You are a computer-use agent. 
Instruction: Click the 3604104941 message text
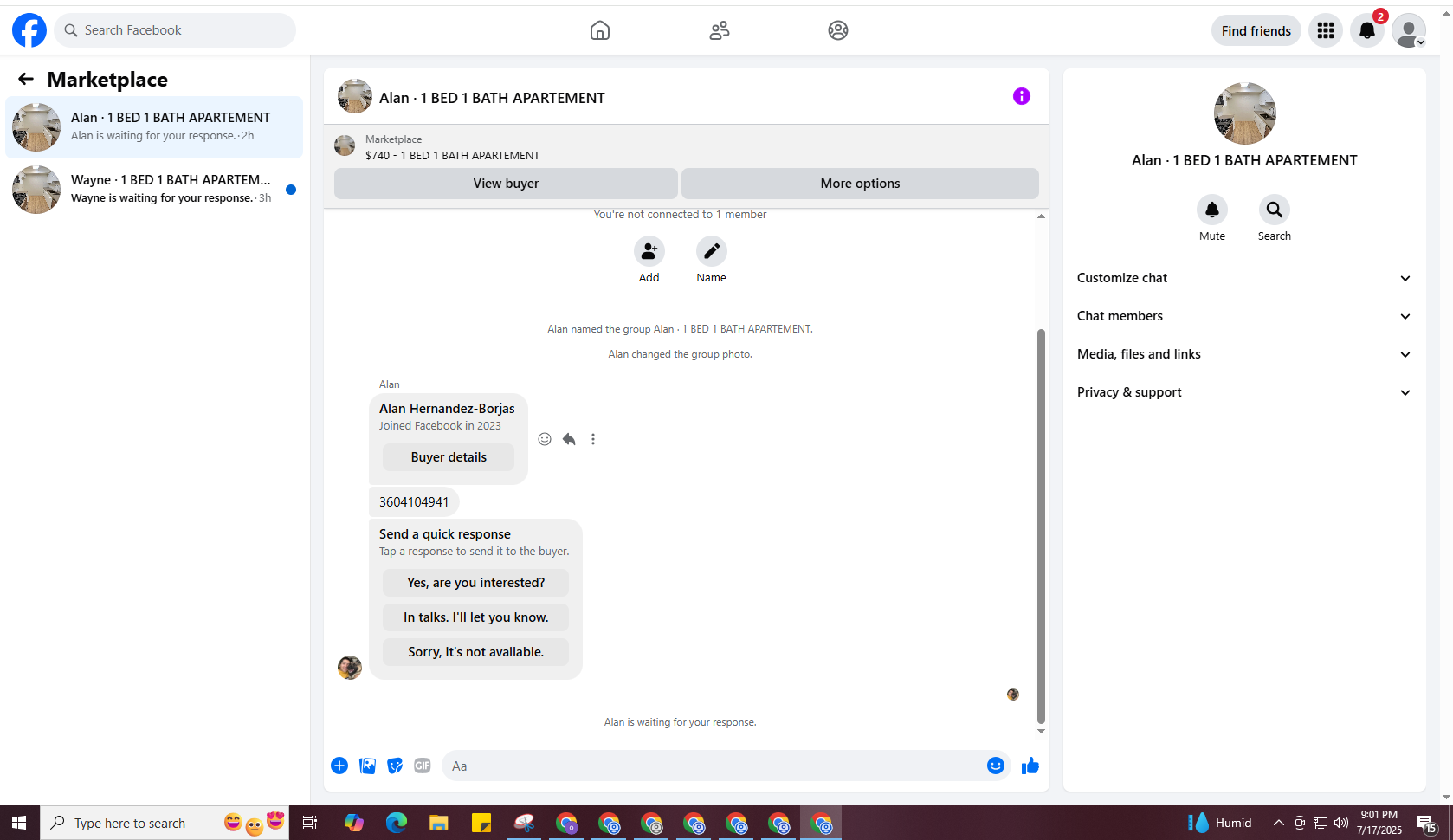point(414,502)
